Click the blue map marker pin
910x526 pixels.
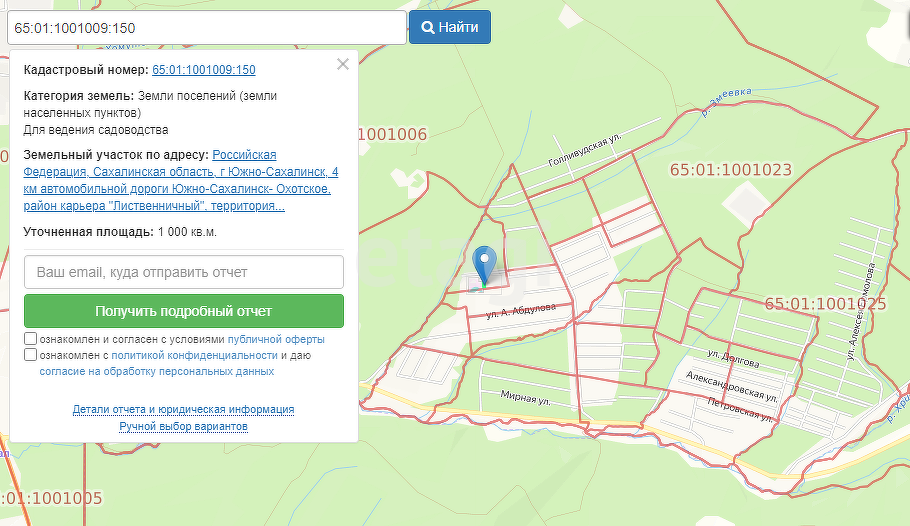coord(484,263)
